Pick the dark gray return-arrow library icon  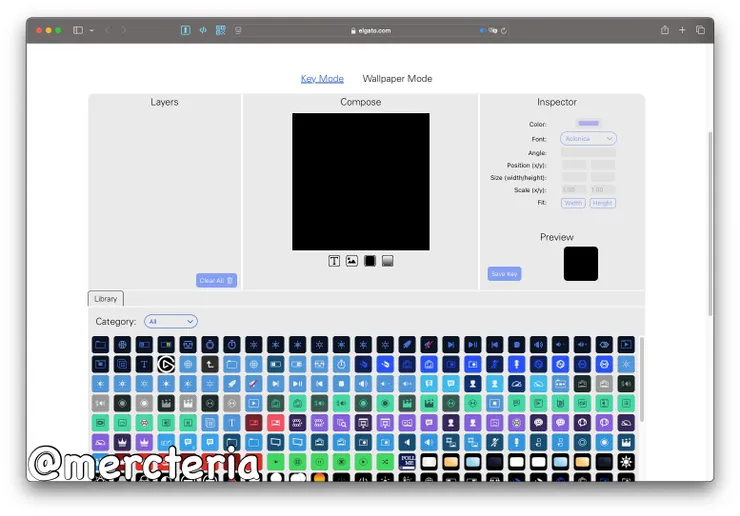[210, 364]
